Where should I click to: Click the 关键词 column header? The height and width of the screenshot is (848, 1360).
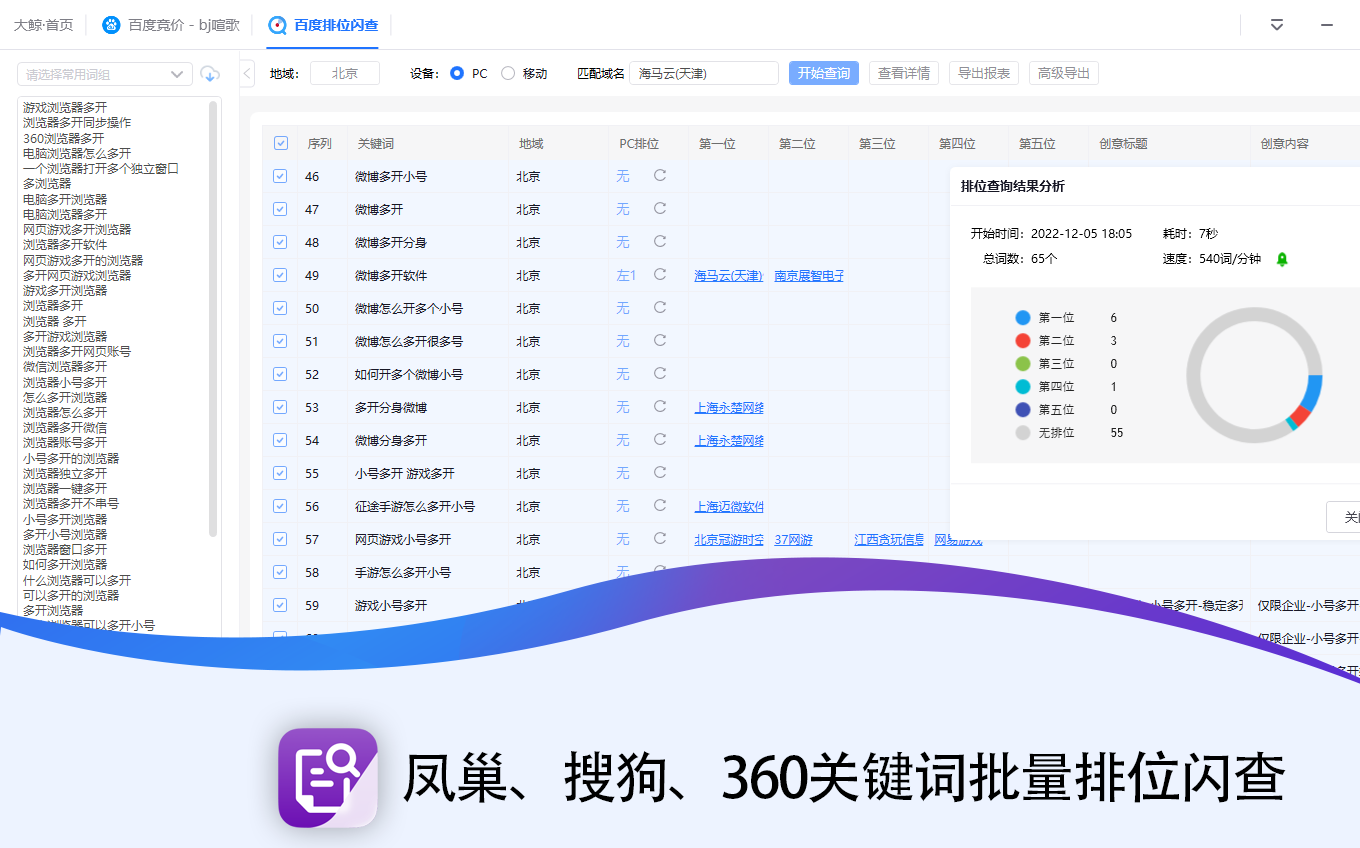coord(376,143)
